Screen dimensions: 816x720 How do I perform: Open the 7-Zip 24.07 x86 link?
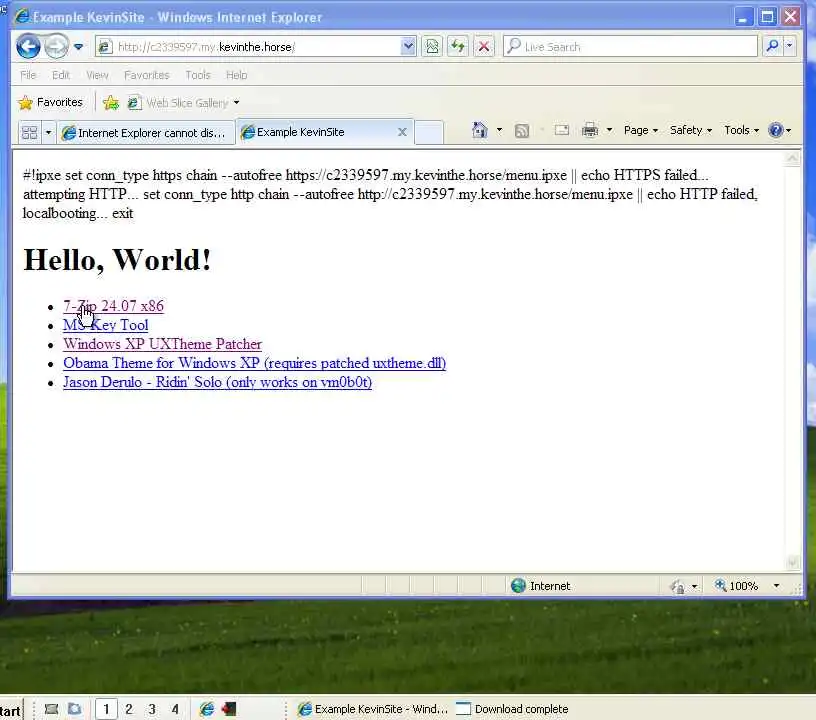(x=113, y=306)
